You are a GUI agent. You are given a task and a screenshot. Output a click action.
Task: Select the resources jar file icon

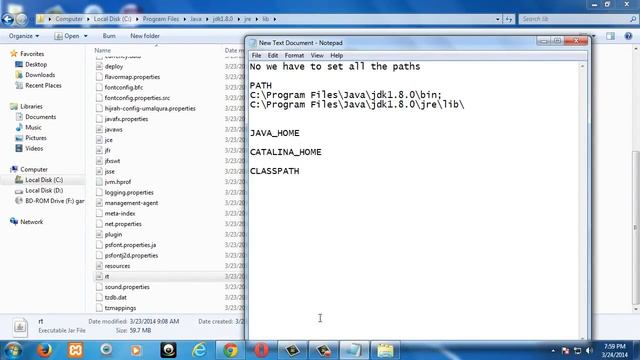(x=99, y=266)
